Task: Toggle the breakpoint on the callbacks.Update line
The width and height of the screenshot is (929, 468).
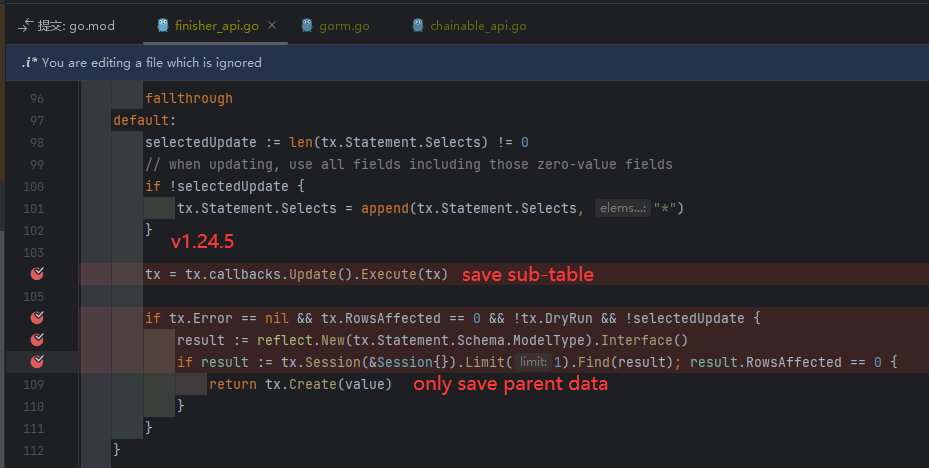Action: 37,274
